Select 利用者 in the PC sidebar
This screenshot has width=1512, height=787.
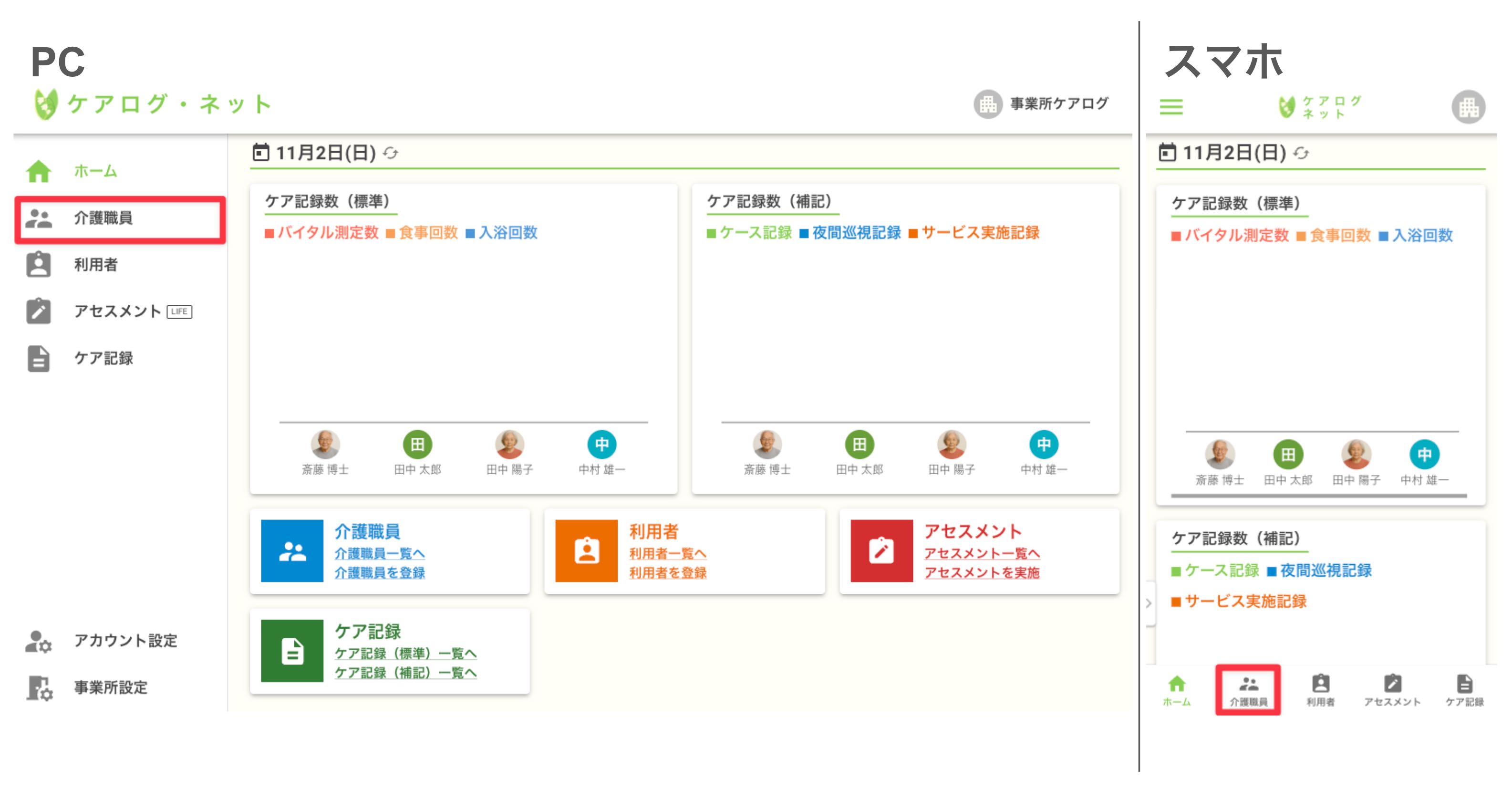pyautogui.click(x=96, y=265)
